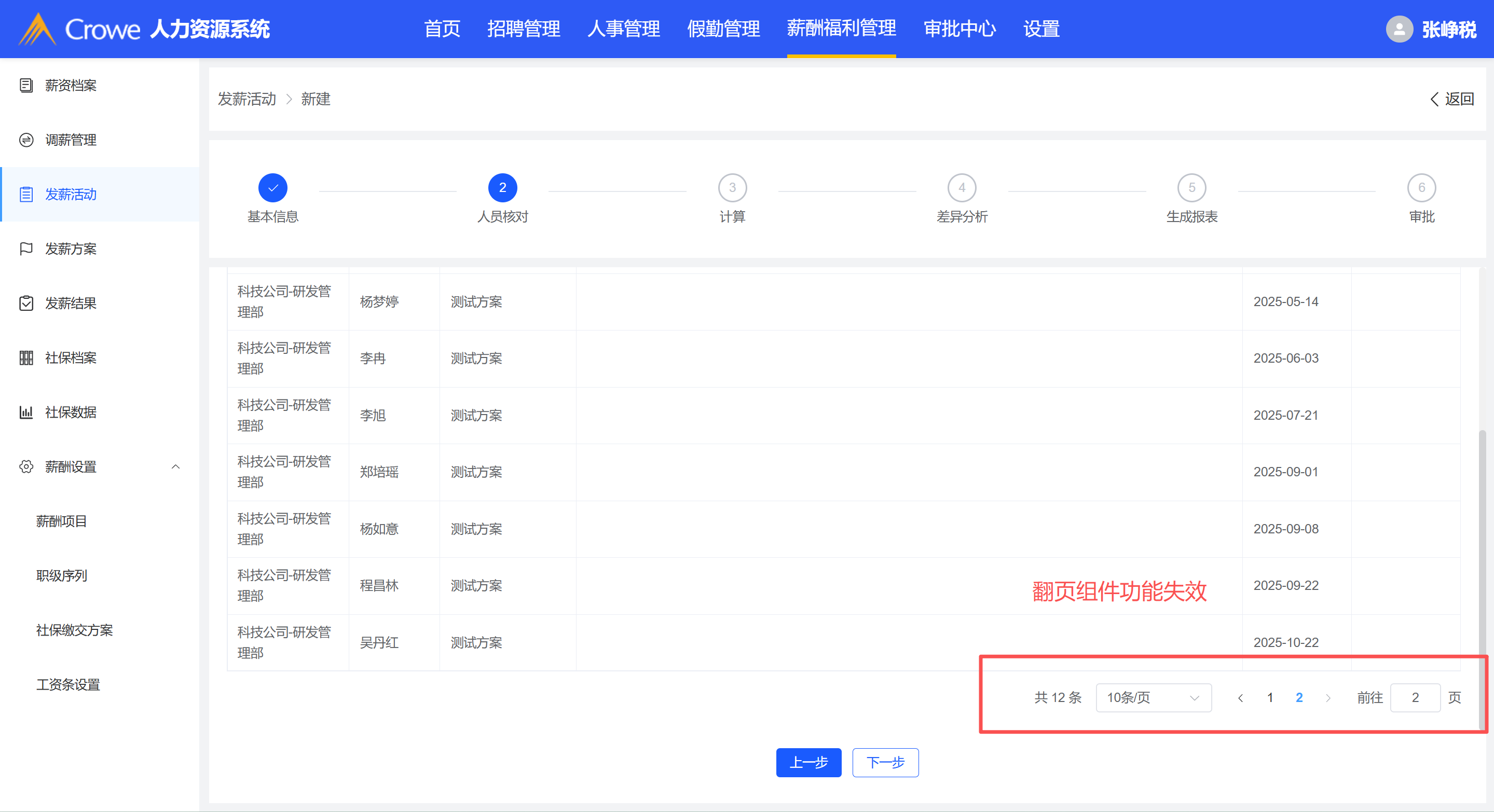The width and height of the screenshot is (1494, 812).
Task: Open 假勤管理 in top navigation
Action: click(723, 29)
